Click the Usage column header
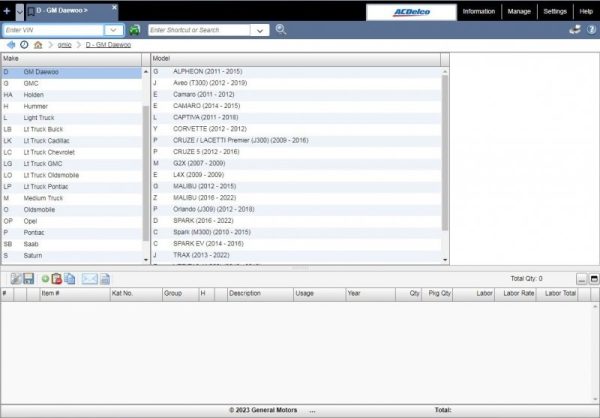Screen dimensions: 600x418 320,294
